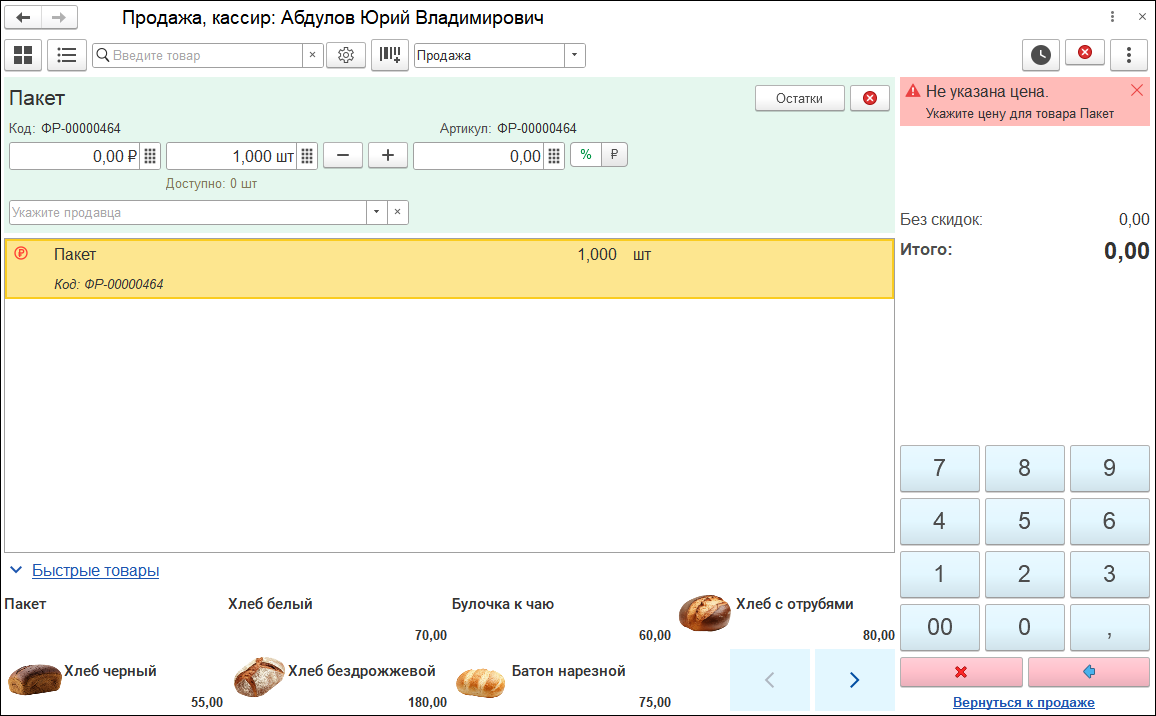Tap keypad single 0 key

(1024, 628)
